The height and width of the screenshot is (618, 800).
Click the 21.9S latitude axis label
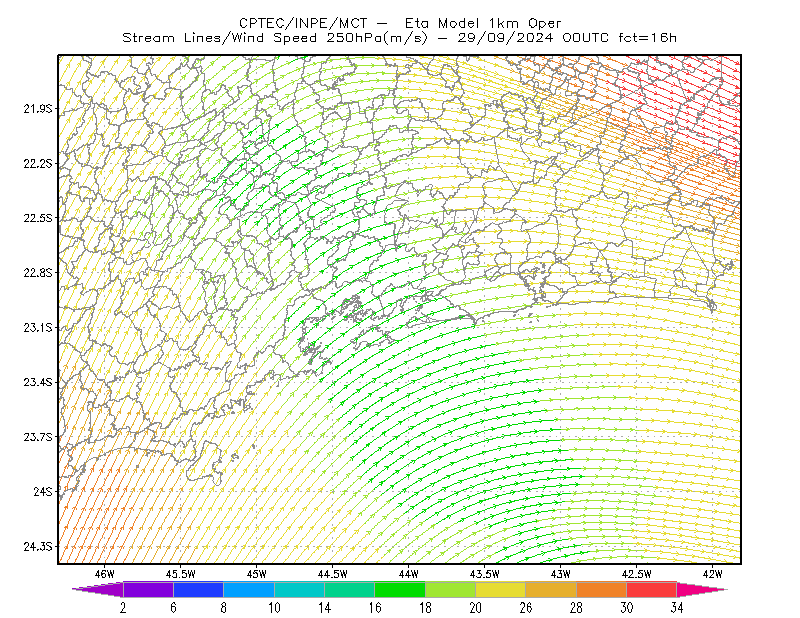click(38, 109)
